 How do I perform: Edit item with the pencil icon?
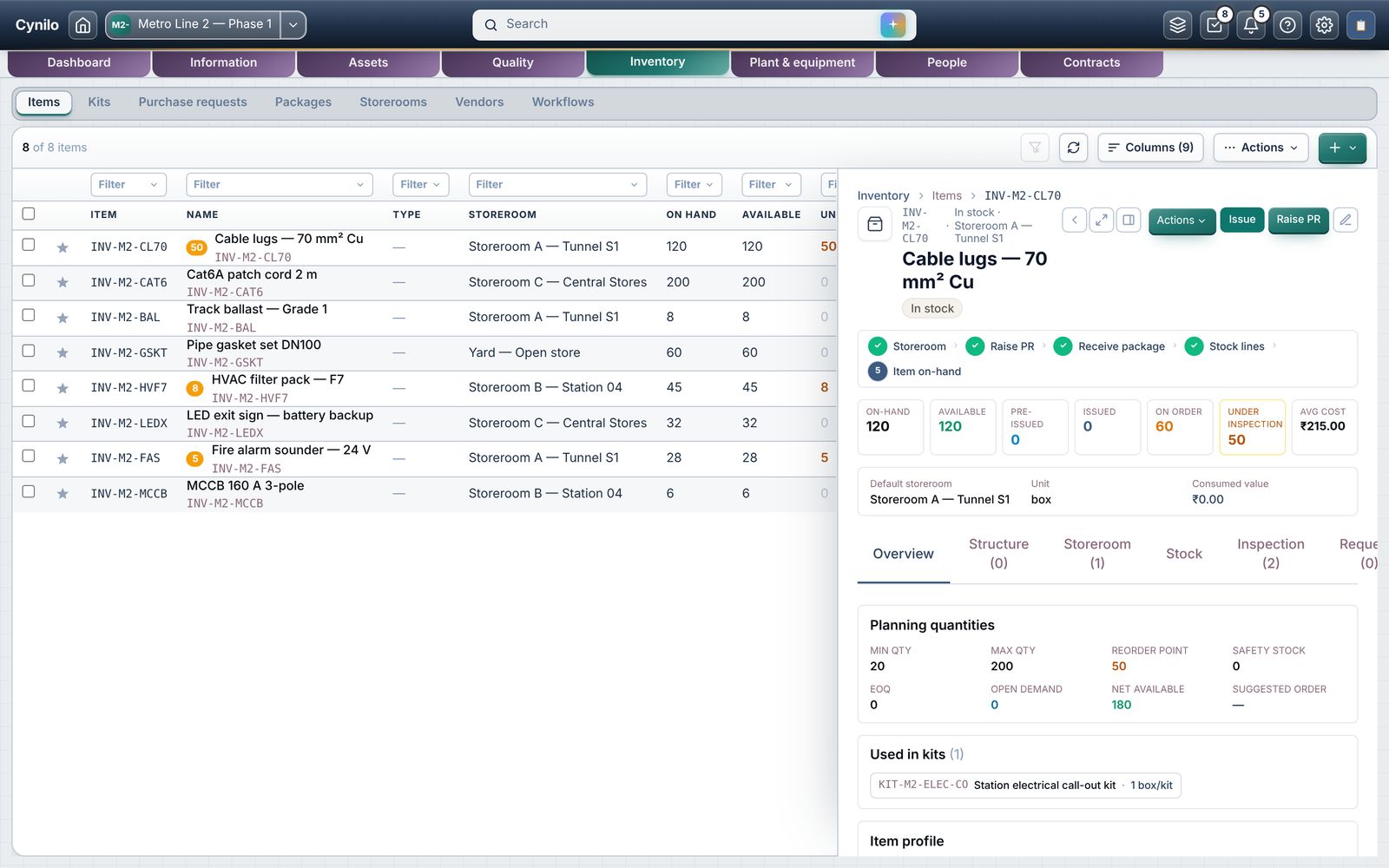(x=1346, y=220)
